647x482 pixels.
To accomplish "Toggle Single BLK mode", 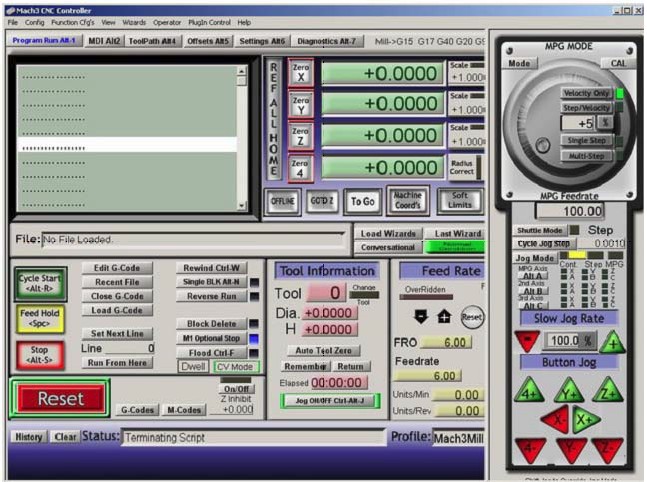I will [211, 282].
